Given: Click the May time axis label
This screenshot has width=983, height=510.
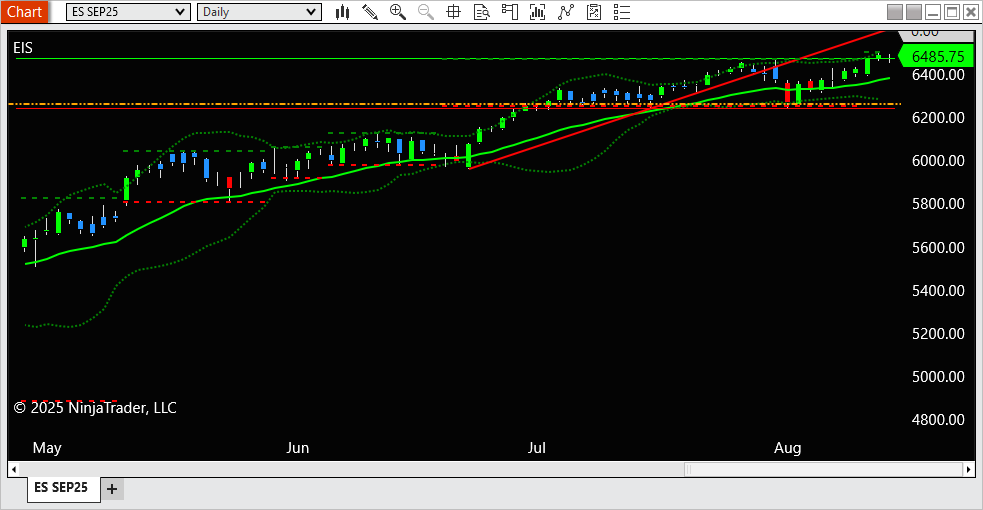Looking at the screenshot, I should tap(47, 447).
